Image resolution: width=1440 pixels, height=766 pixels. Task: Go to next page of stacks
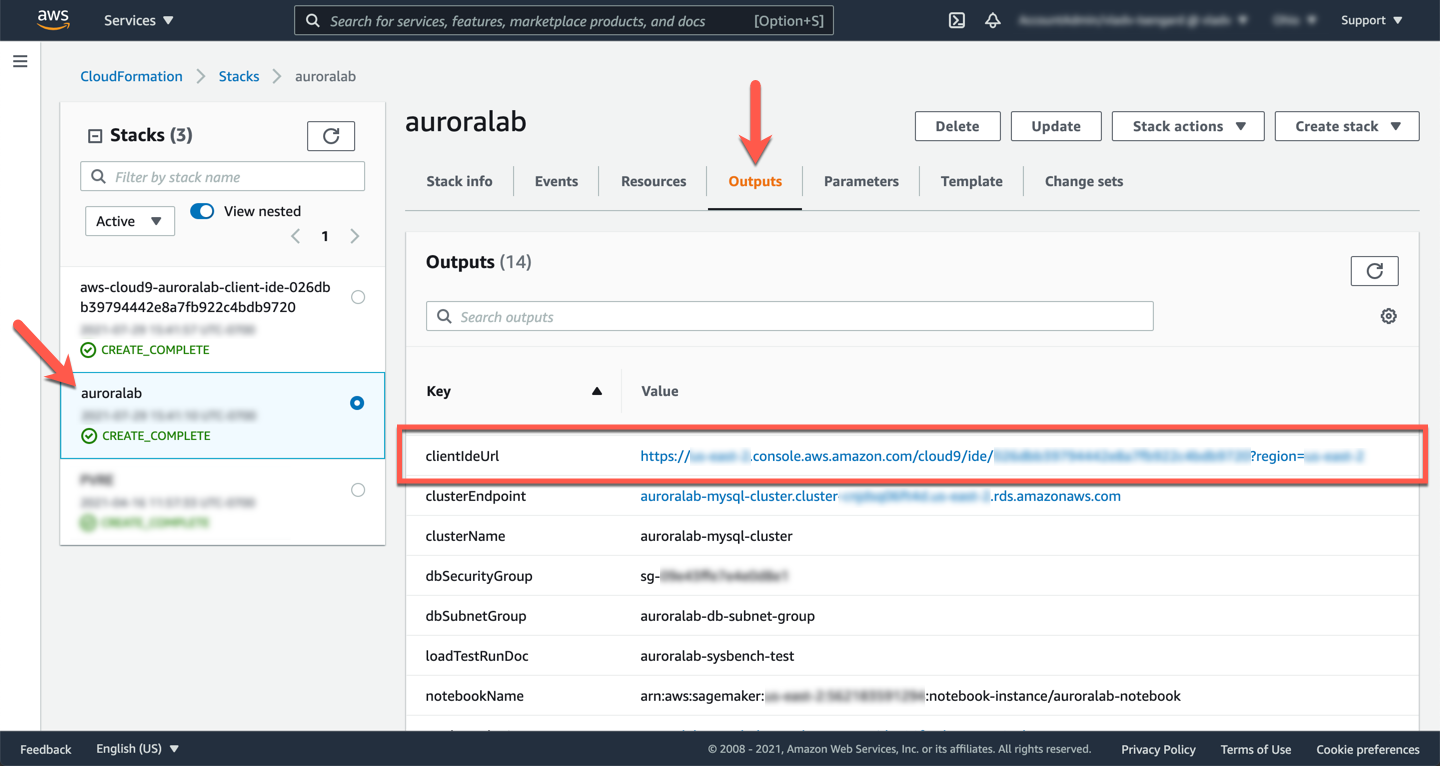point(355,236)
